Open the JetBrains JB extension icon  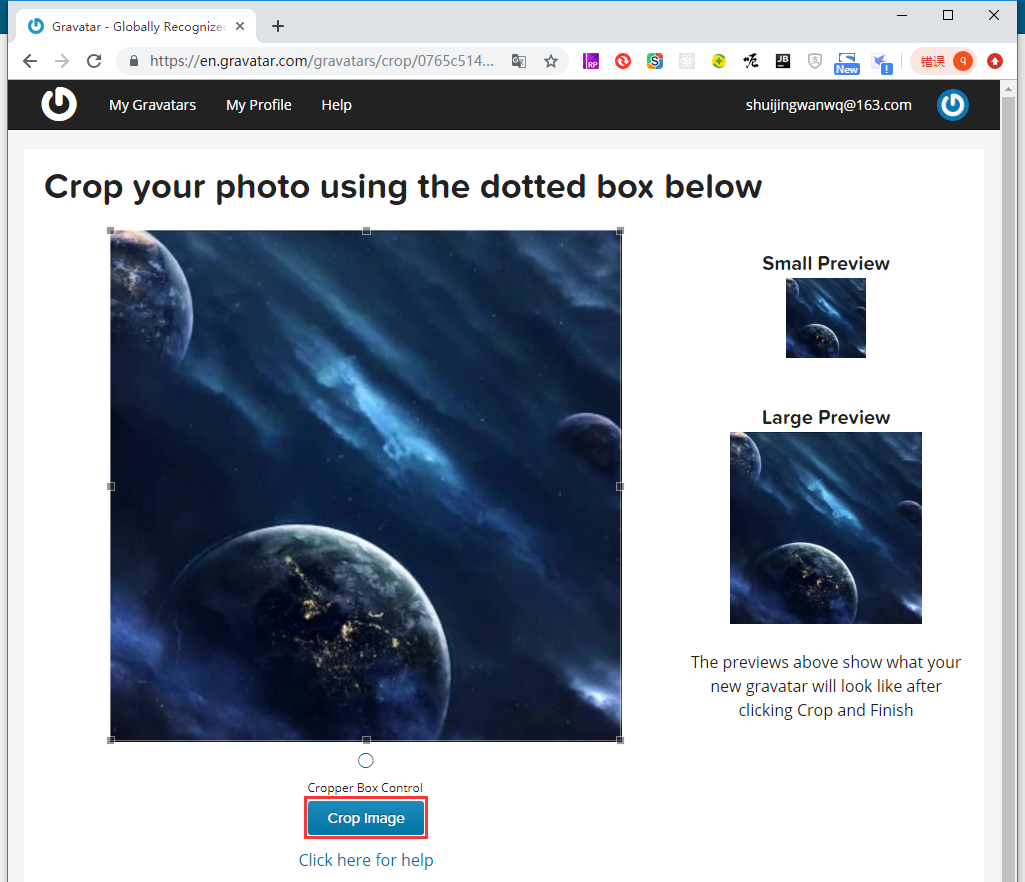(x=782, y=61)
